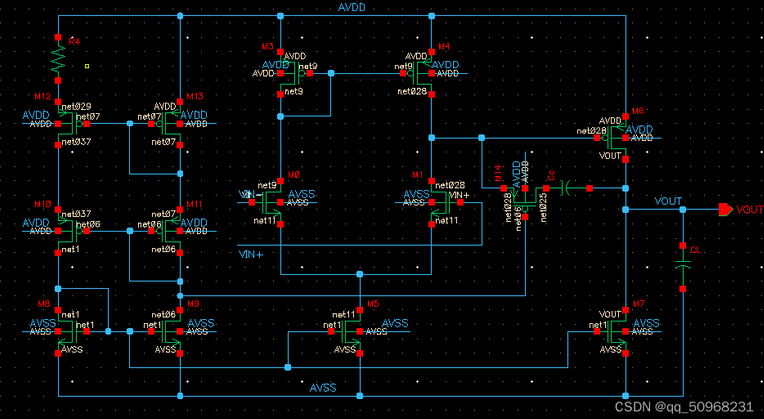Select the red VOUT output pin
Viewport: 764px width, 419px height.
point(725,210)
